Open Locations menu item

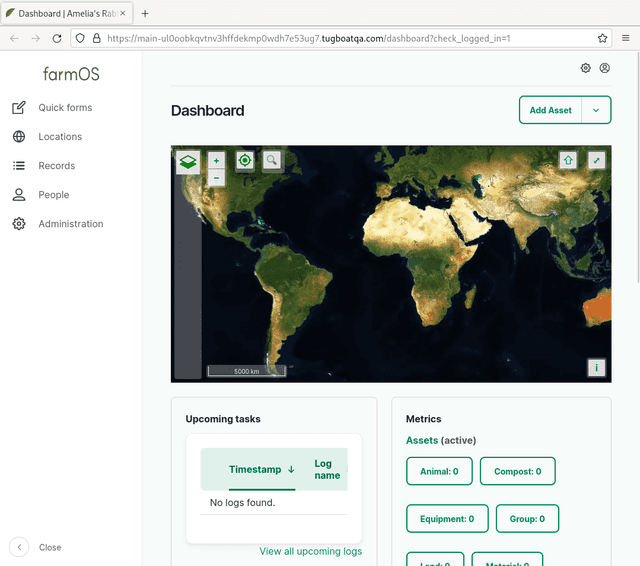(x=60, y=137)
